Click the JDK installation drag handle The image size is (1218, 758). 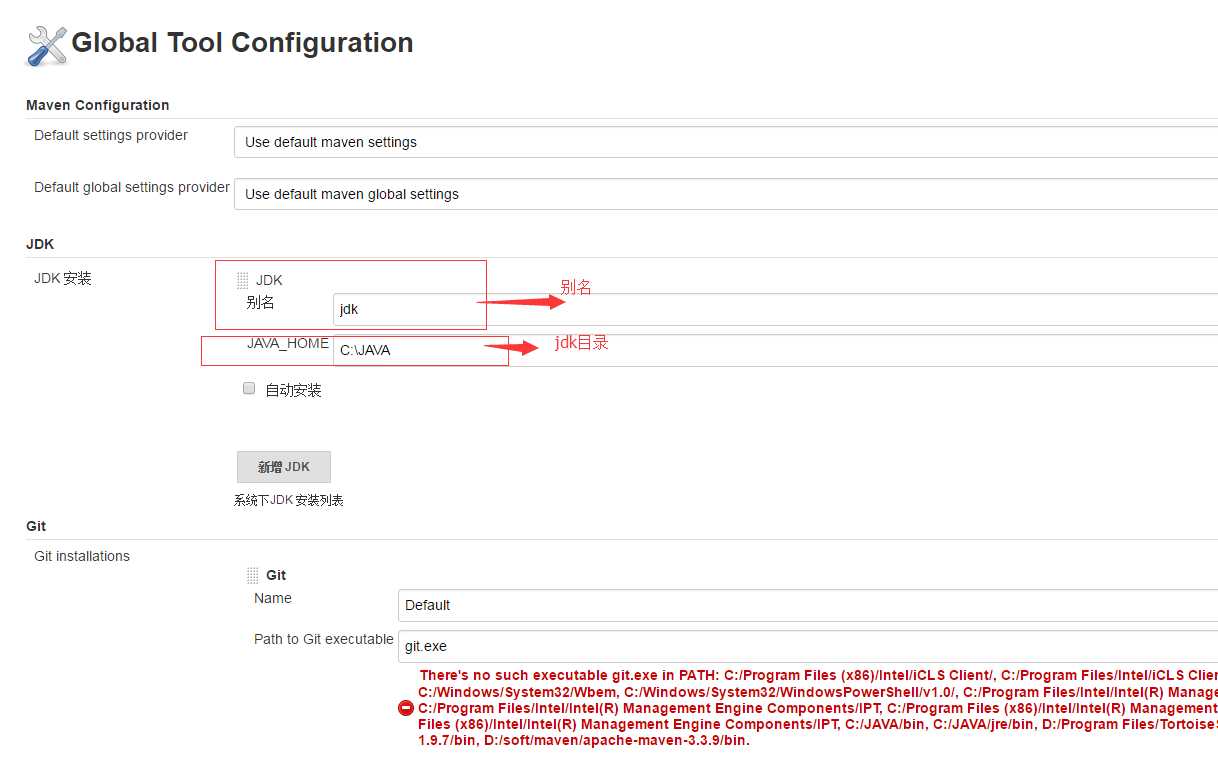click(x=243, y=281)
